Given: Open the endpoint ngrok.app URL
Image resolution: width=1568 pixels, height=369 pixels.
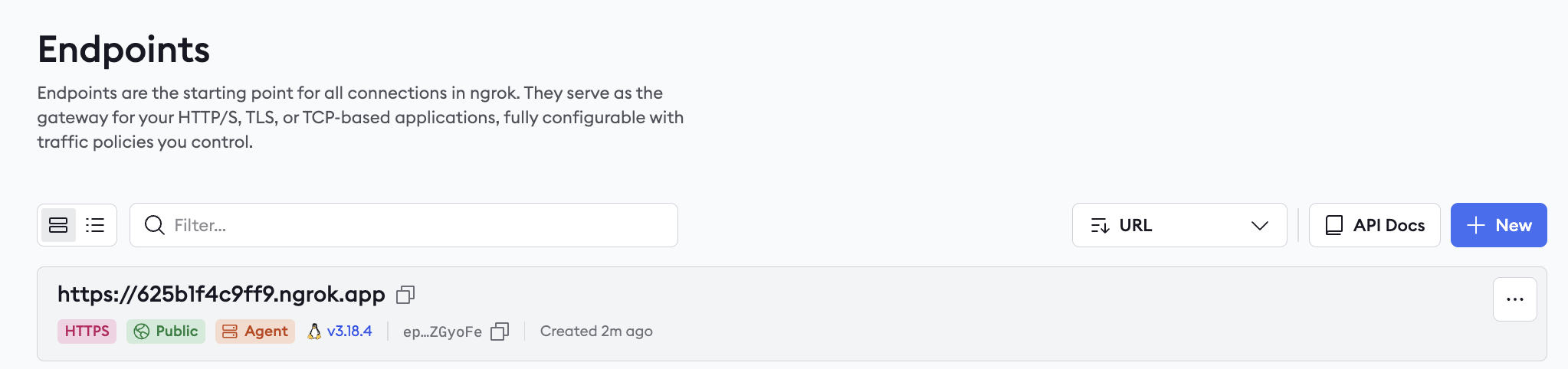Looking at the screenshot, I should pyautogui.click(x=221, y=294).
